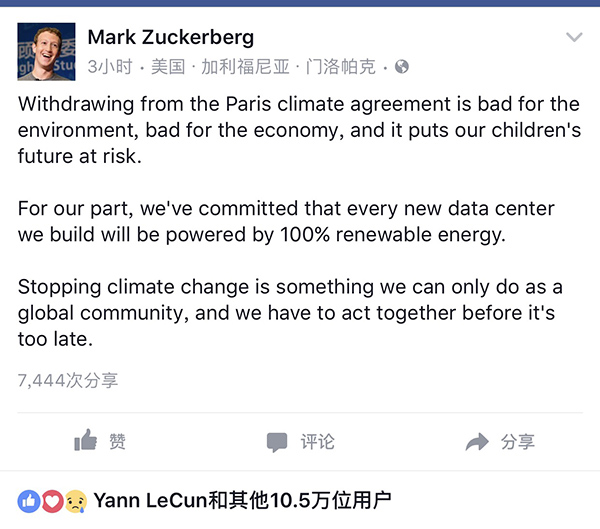Click the sad face reaction icon
Viewport: 600px width, 529px height.
pos(75,500)
